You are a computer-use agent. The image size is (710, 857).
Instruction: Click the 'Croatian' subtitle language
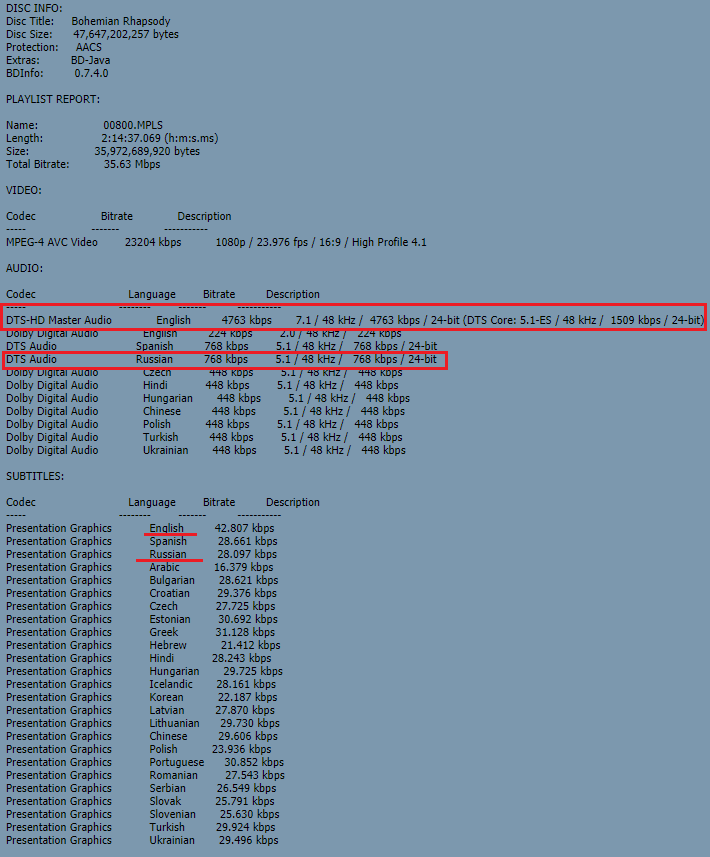(x=169, y=594)
